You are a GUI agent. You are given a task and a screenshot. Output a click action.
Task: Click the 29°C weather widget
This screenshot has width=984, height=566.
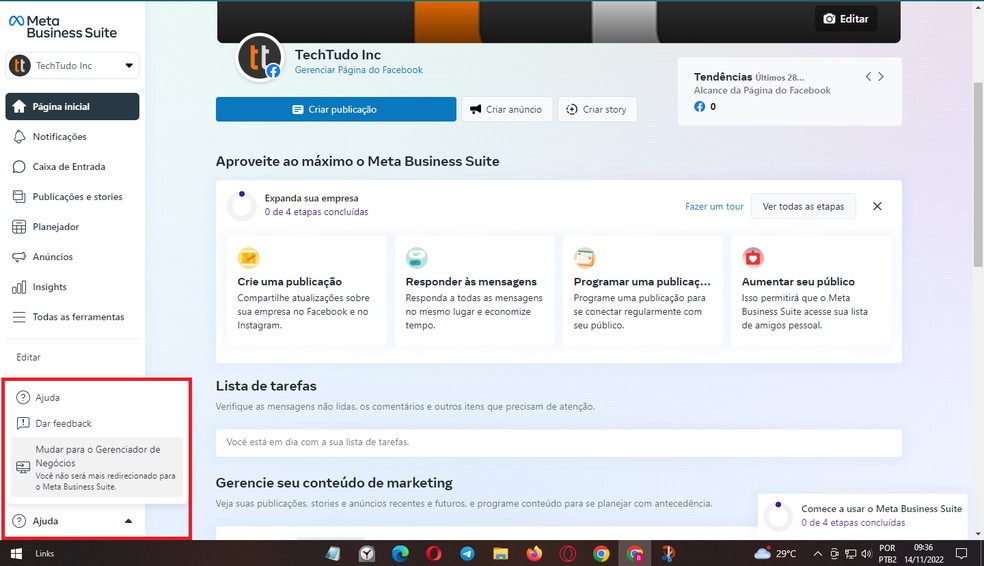pos(775,553)
